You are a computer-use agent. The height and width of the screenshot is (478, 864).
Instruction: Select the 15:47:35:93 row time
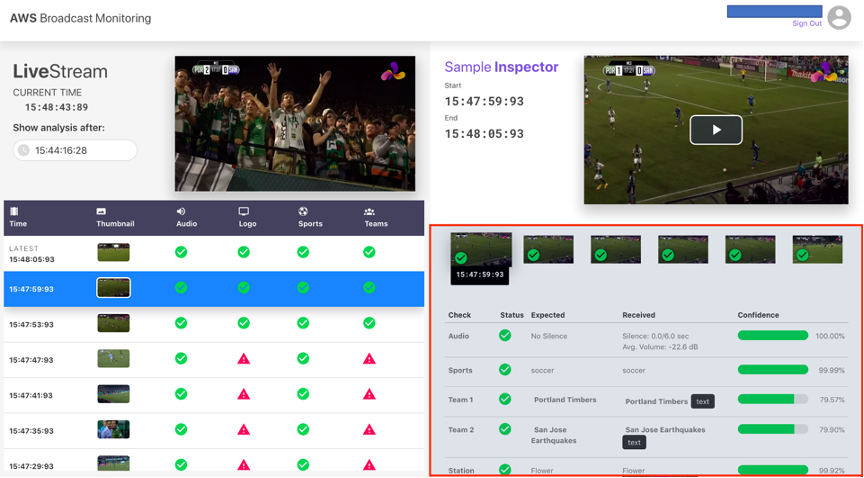(31, 431)
